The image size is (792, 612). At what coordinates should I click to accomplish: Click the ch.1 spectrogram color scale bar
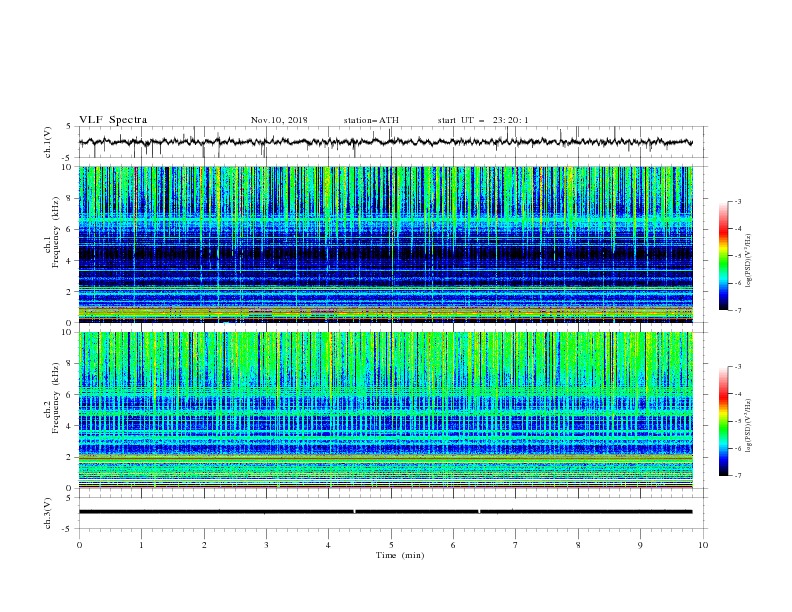pos(724,256)
